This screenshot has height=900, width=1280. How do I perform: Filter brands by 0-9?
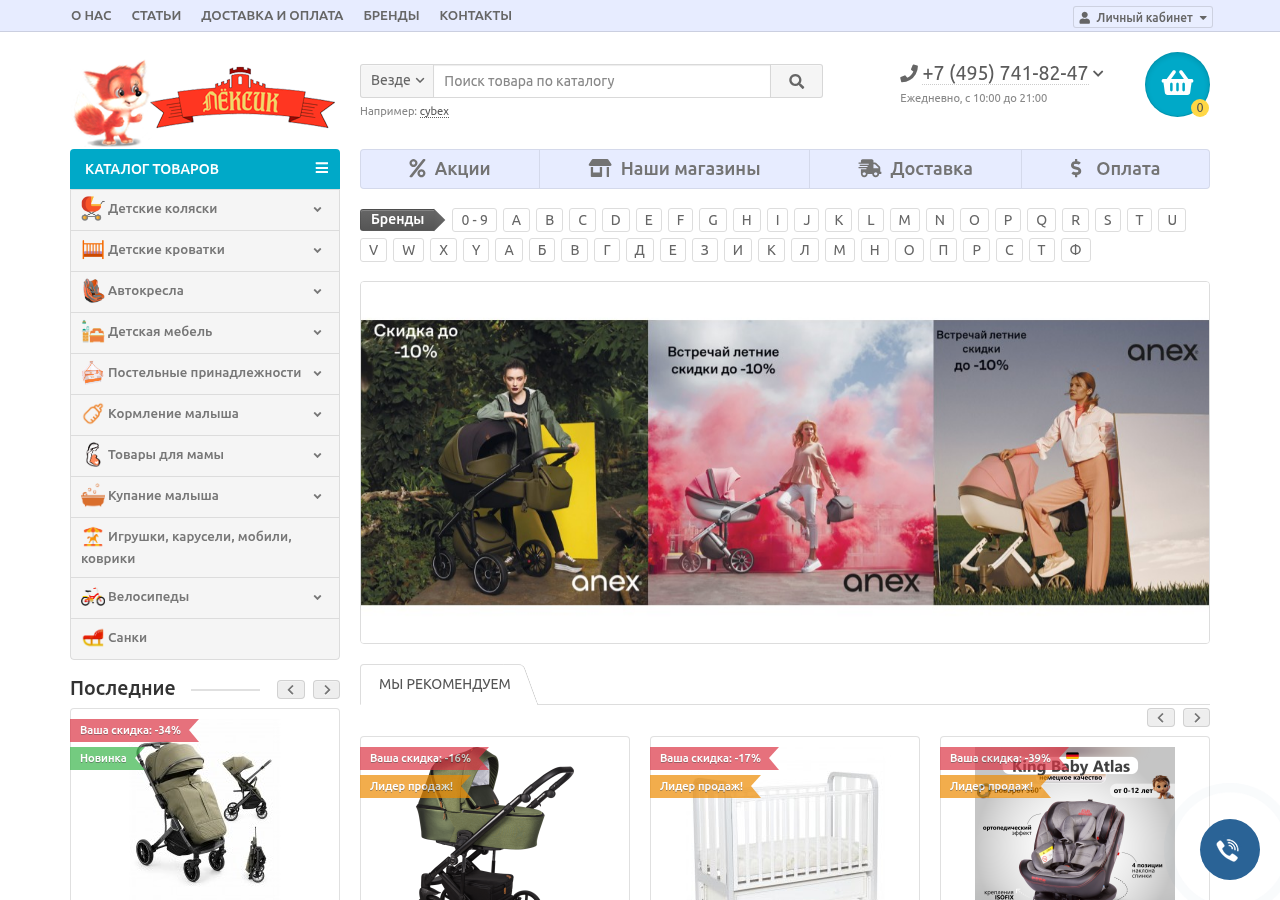click(x=474, y=220)
